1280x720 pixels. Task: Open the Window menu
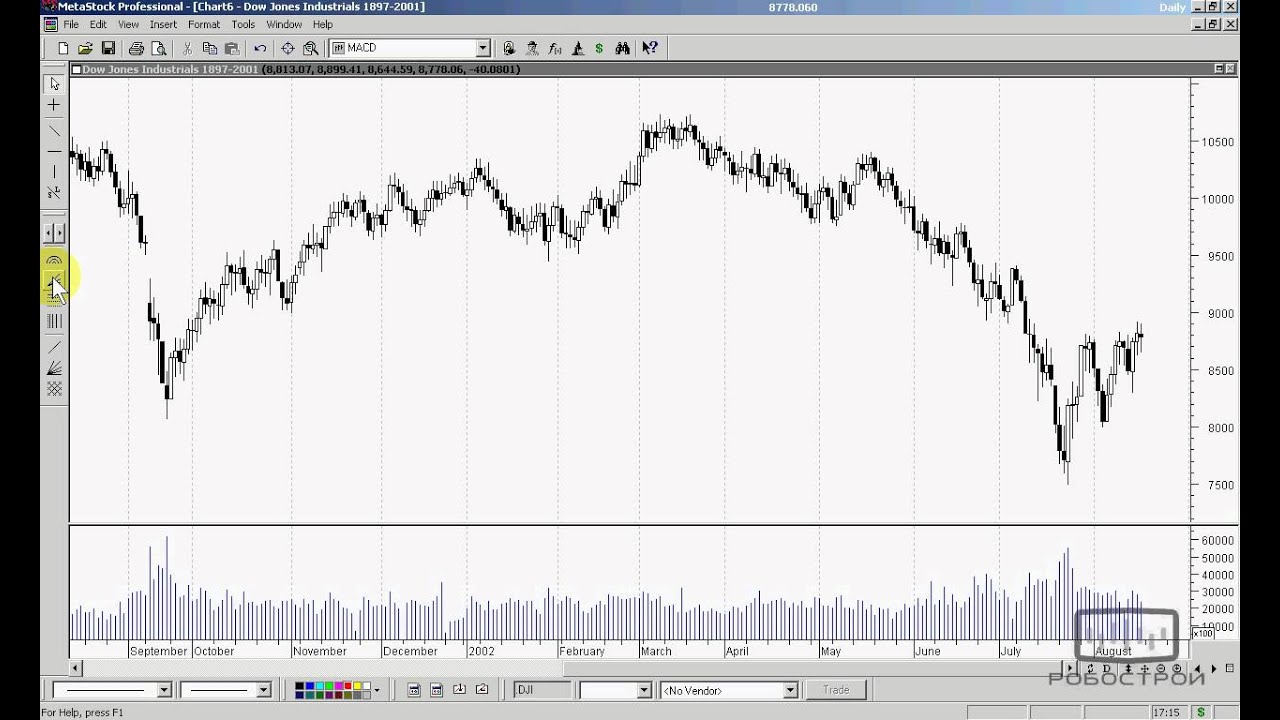coord(284,24)
